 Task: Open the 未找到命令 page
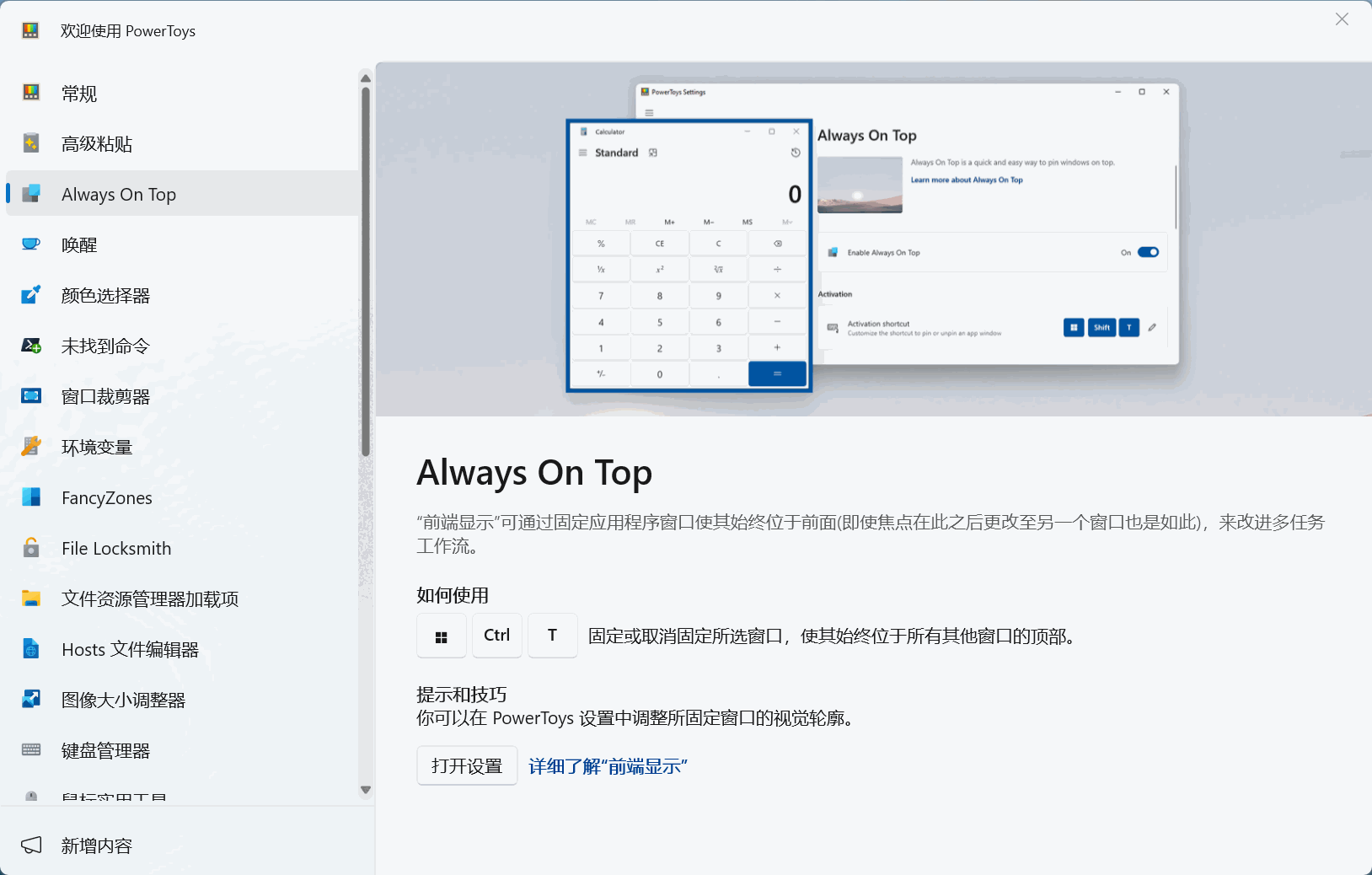pyautogui.click(x=182, y=346)
